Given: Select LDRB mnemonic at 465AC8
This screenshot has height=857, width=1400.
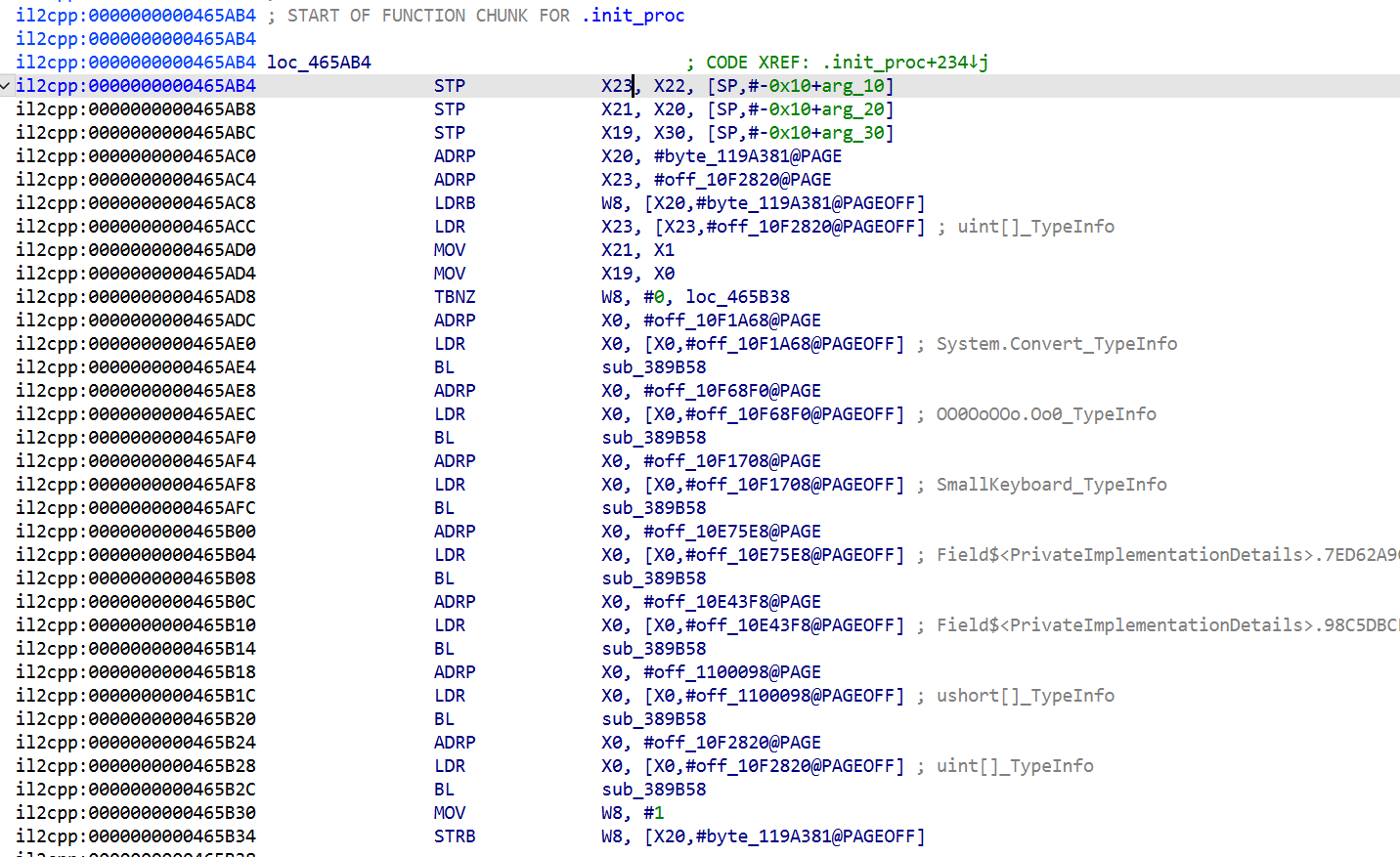Looking at the screenshot, I should coord(455,203).
